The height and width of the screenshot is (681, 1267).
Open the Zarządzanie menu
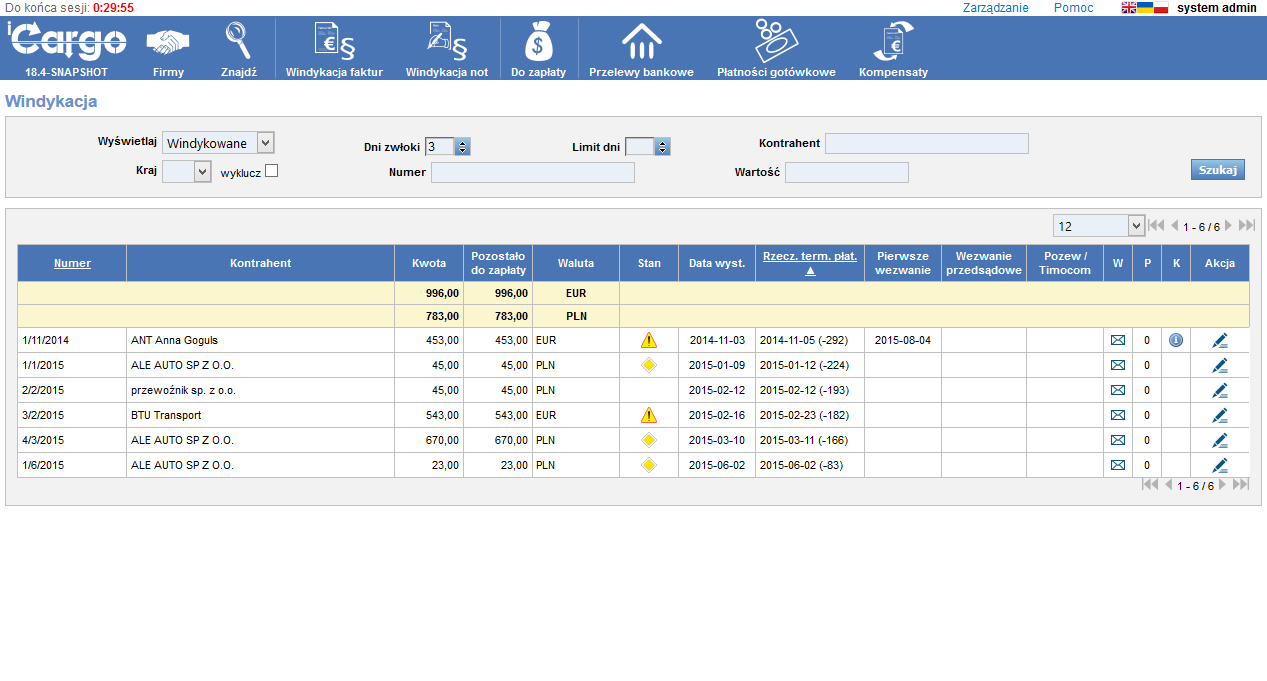pos(995,8)
